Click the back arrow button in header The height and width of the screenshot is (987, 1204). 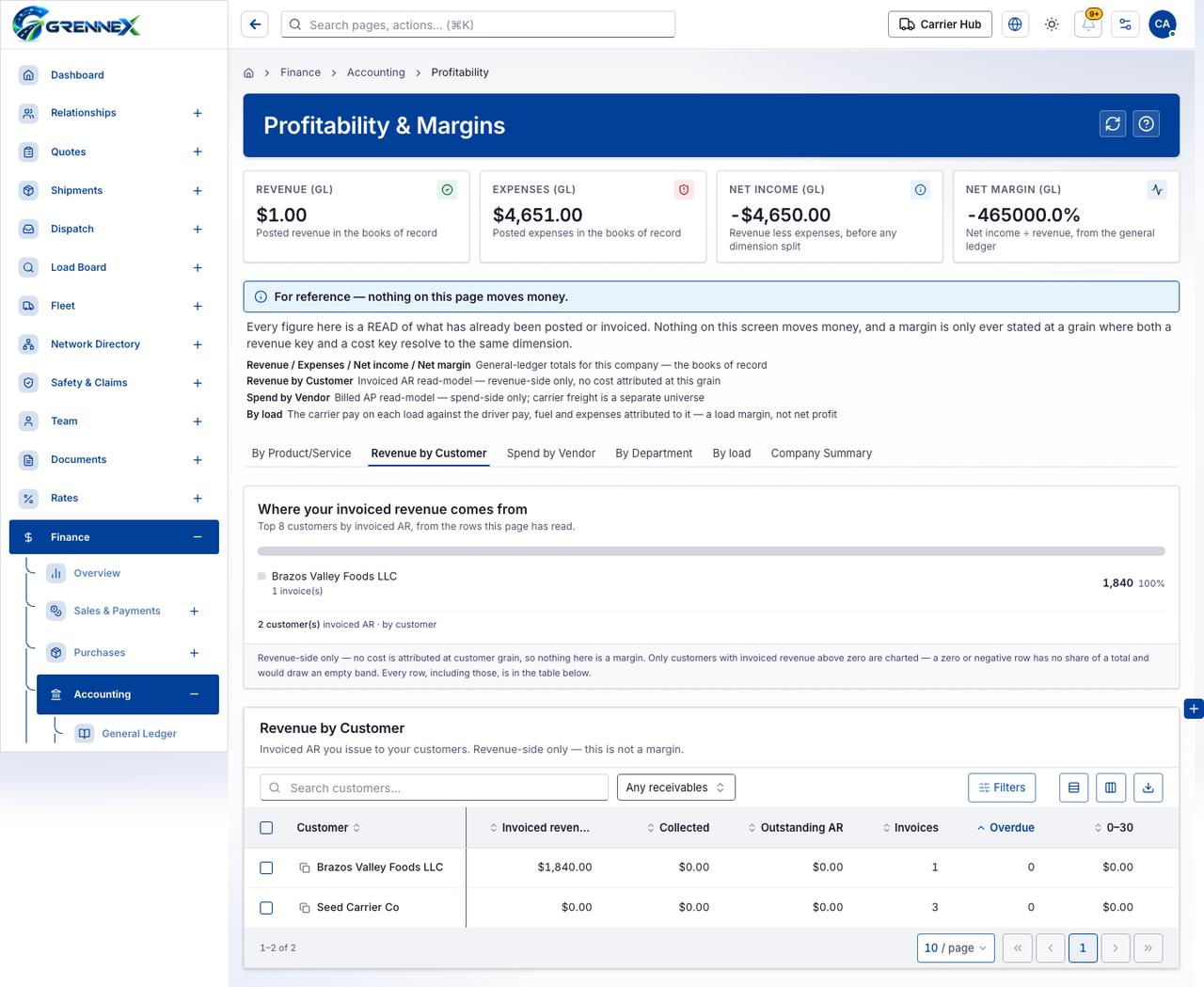coord(255,24)
